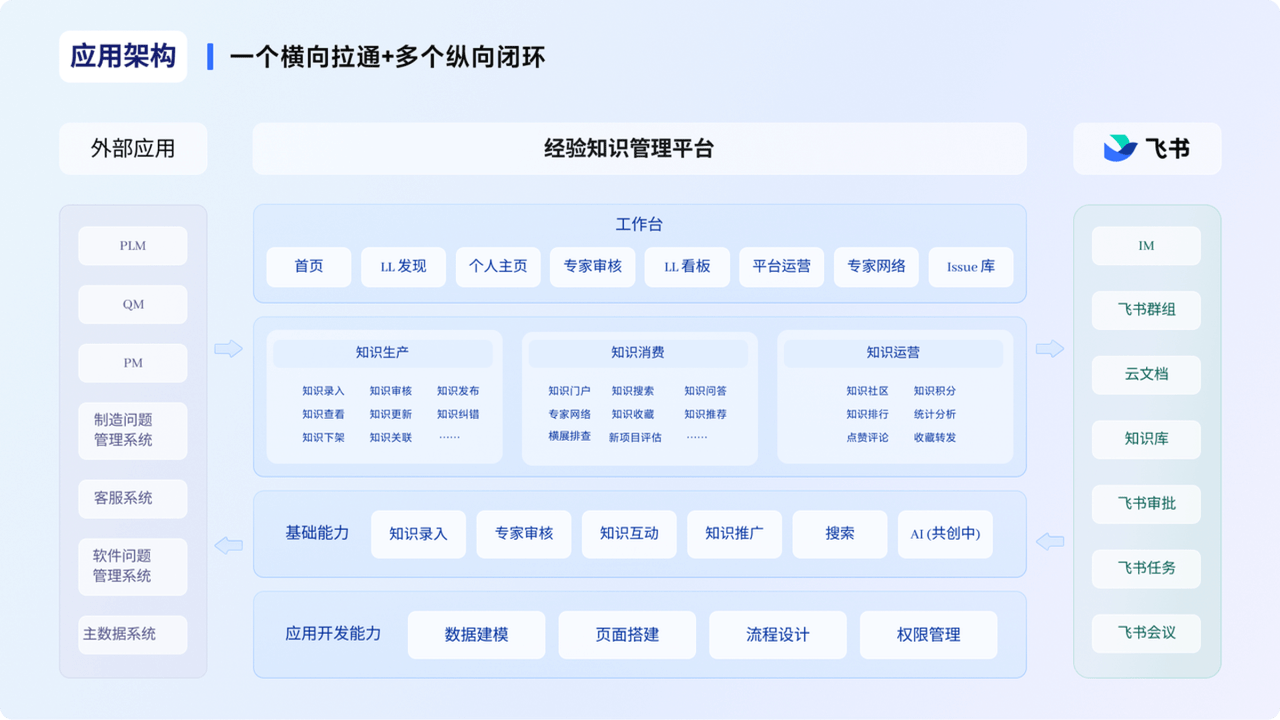Click 知识问答 text
1280x720 pixels.
(705, 391)
